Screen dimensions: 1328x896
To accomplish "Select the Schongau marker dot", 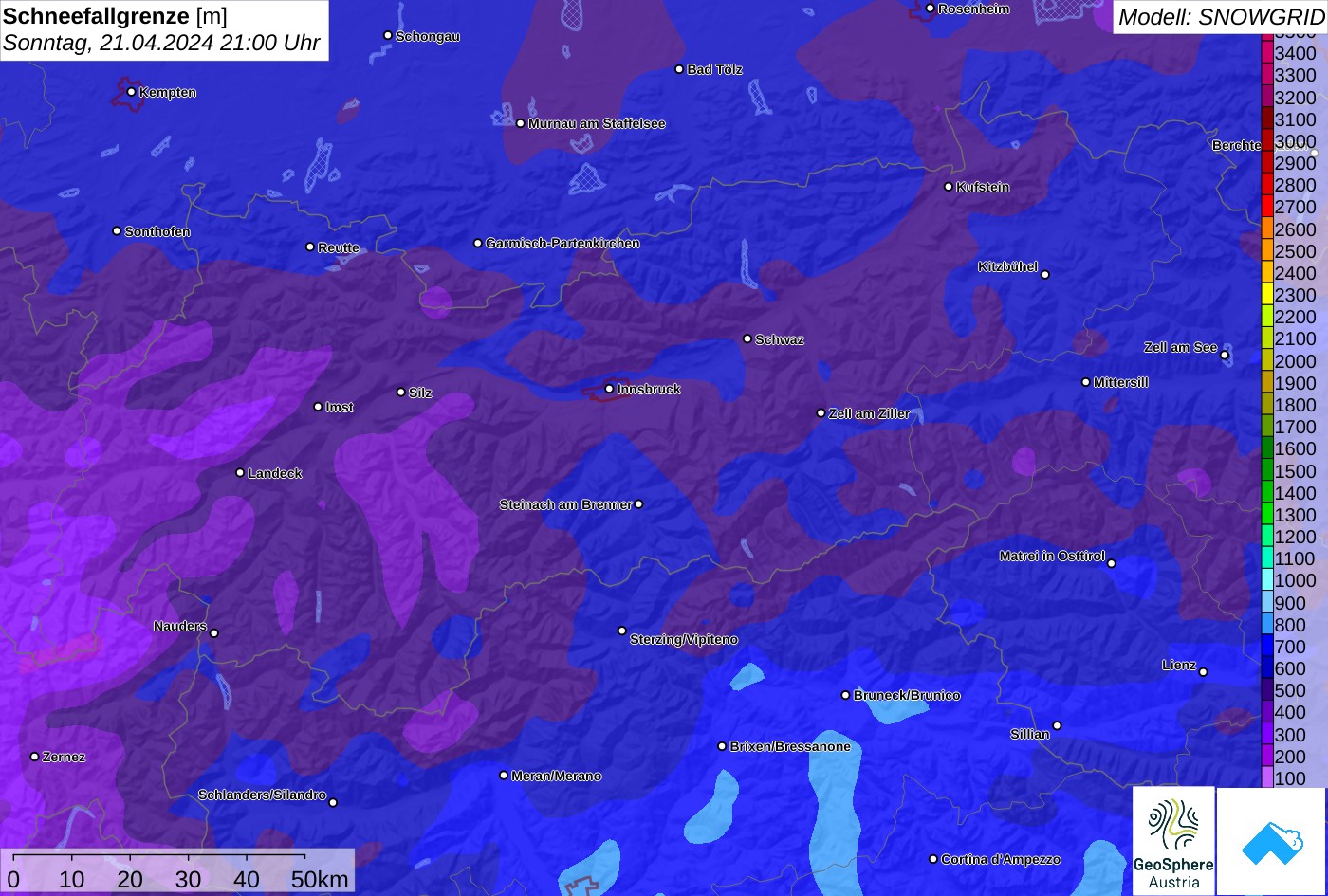I will point(388,35).
